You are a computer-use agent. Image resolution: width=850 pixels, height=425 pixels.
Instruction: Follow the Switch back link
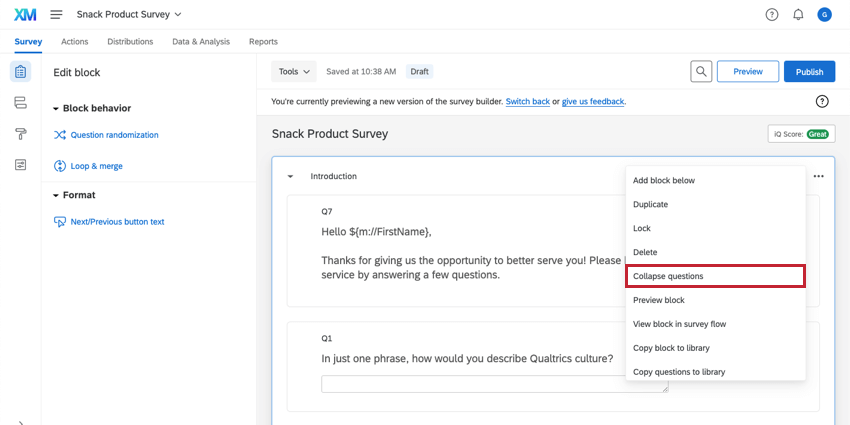click(527, 102)
